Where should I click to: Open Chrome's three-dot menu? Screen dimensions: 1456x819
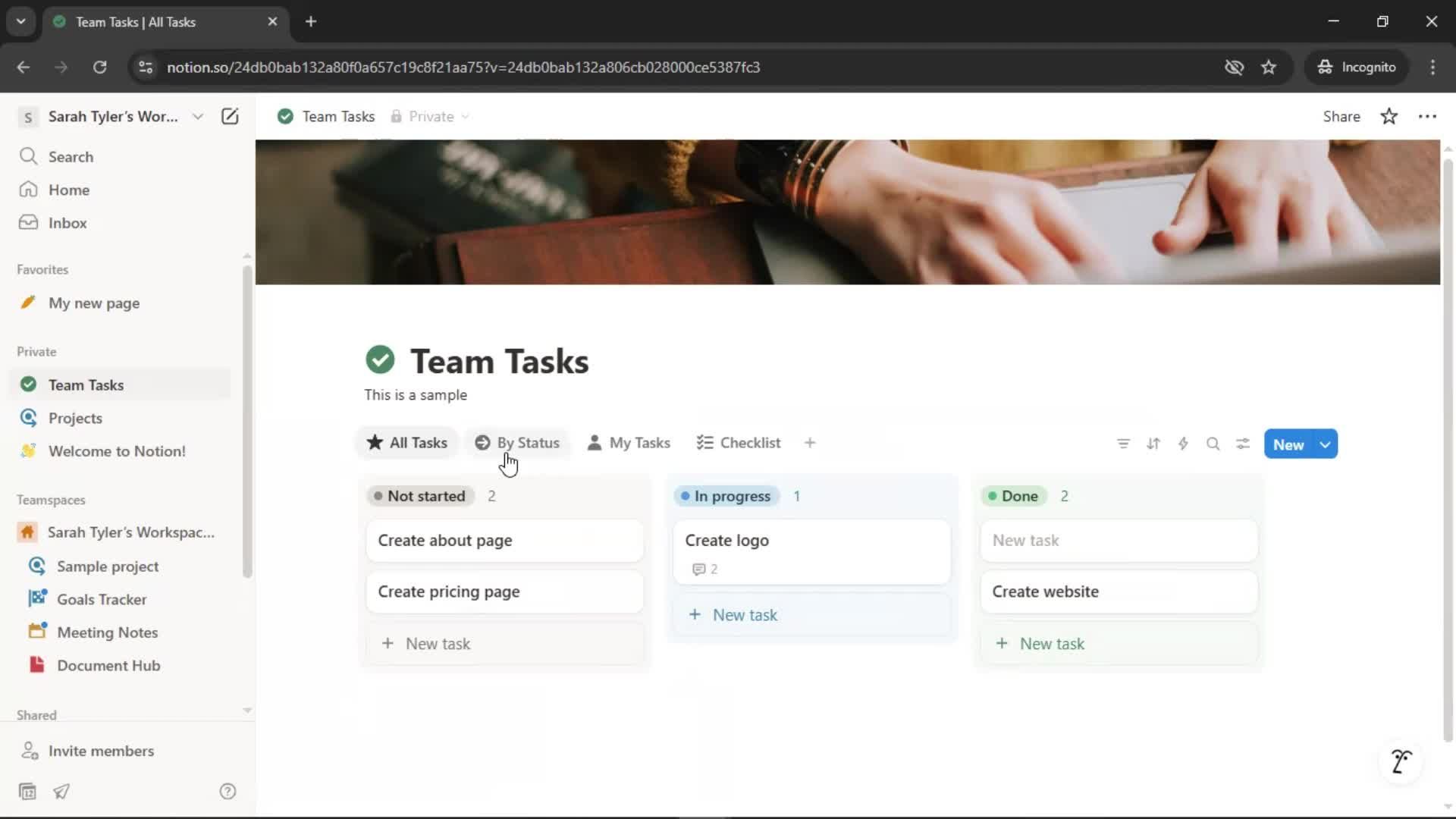tap(1432, 67)
